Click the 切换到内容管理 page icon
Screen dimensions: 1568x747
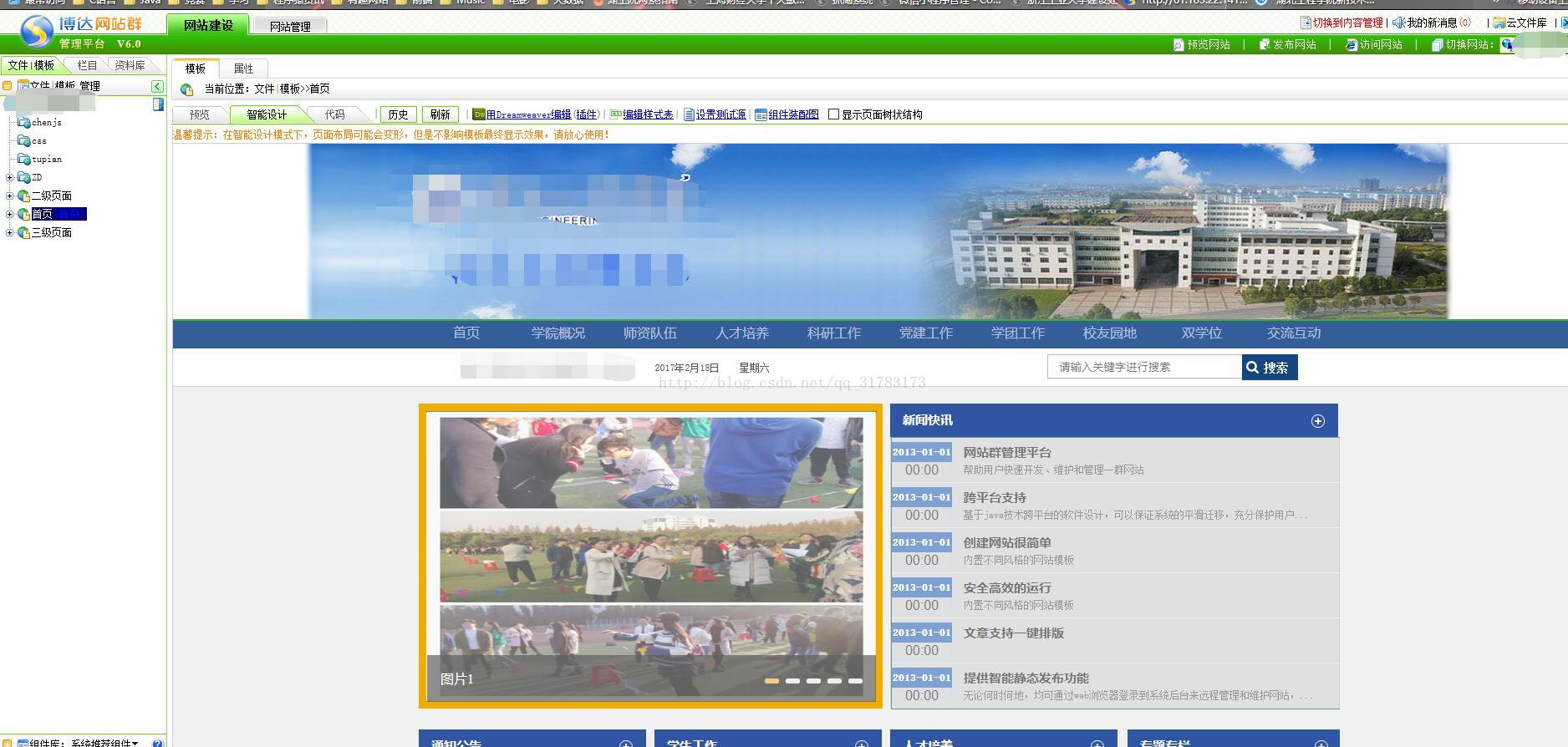pyautogui.click(x=1306, y=23)
